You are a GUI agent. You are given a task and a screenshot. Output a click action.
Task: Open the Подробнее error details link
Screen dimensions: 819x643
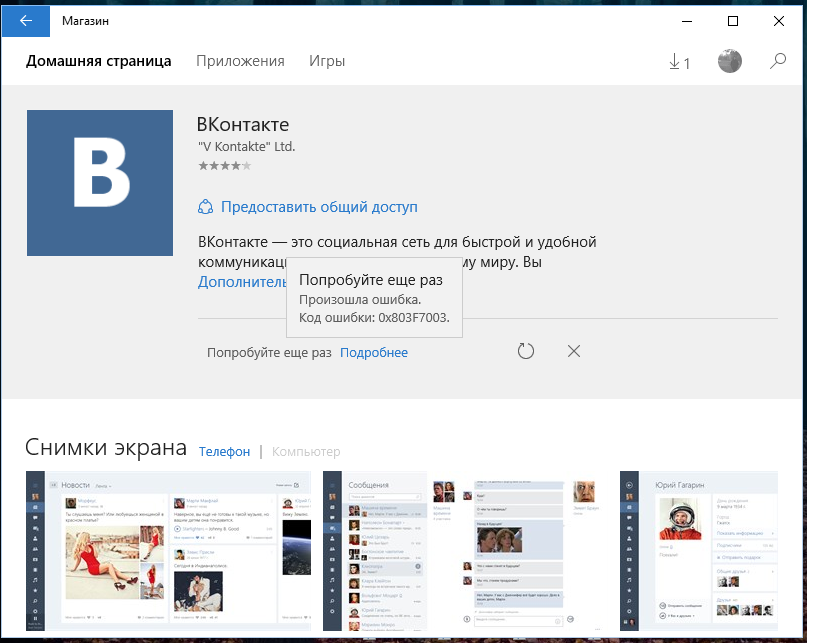pos(374,353)
